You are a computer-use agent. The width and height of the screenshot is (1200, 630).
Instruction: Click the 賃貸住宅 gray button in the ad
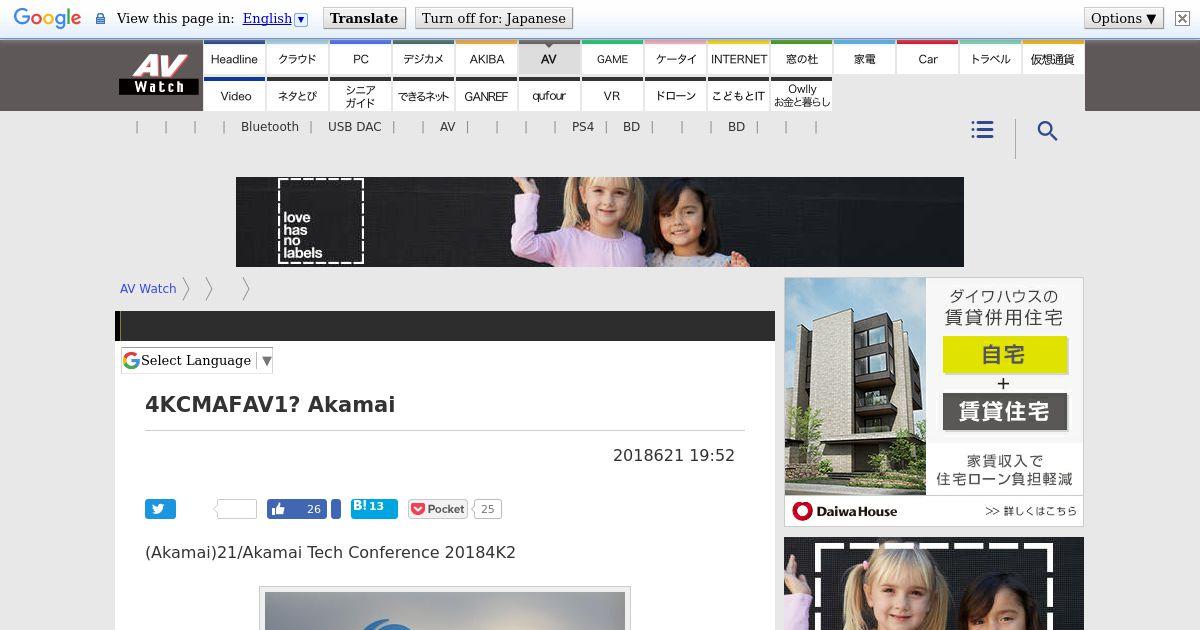(x=1005, y=411)
